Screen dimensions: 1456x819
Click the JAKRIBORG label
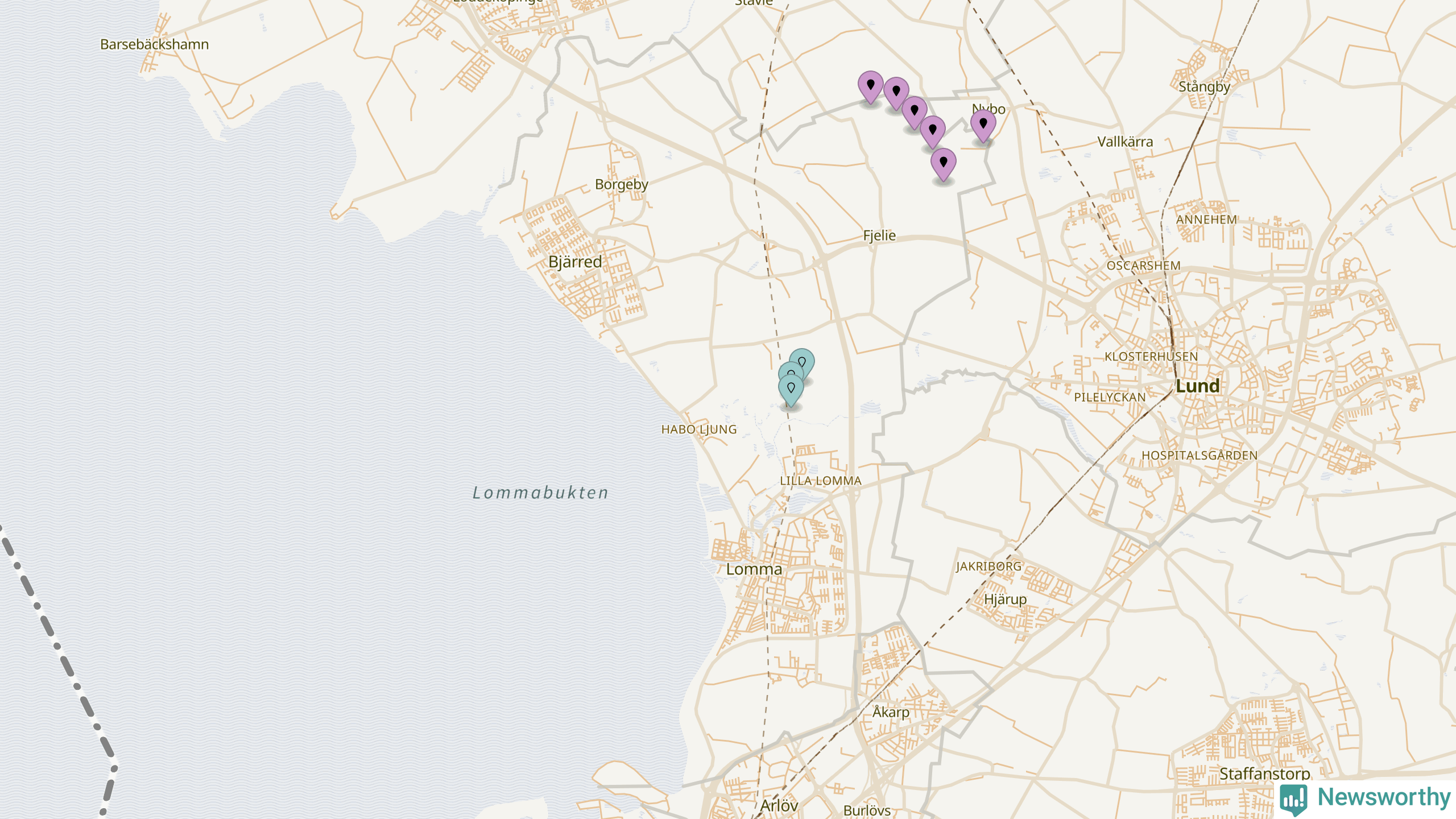pyautogui.click(x=988, y=566)
